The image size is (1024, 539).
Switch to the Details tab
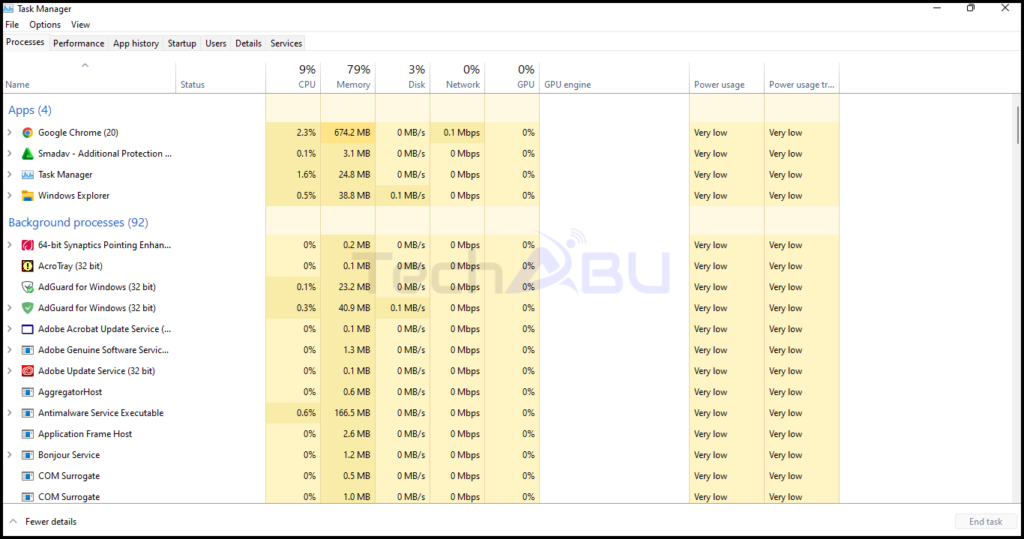[248, 43]
